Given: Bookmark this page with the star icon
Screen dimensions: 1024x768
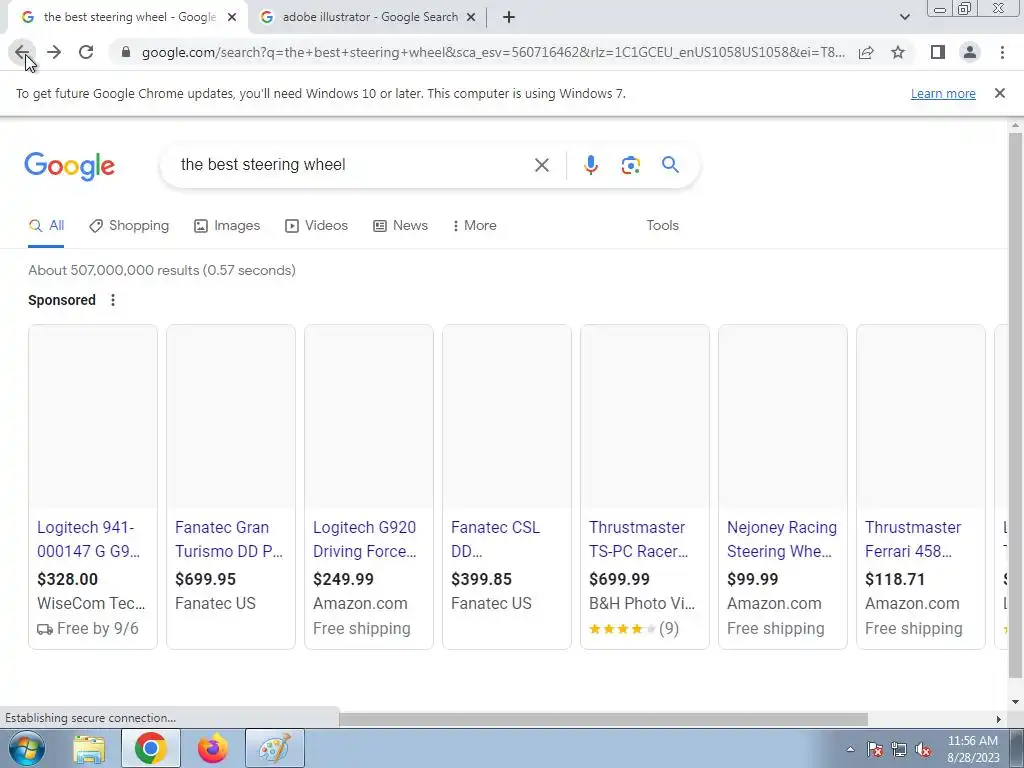Looking at the screenshot, I should 898,52.
